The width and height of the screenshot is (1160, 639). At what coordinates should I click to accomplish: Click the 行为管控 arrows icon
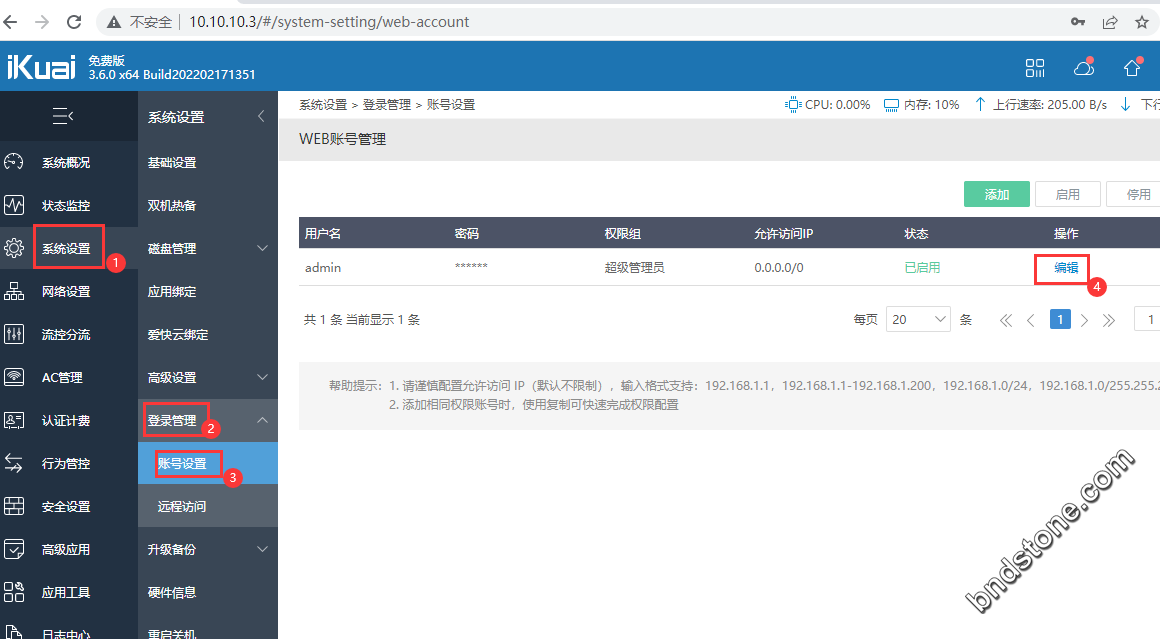14,463
